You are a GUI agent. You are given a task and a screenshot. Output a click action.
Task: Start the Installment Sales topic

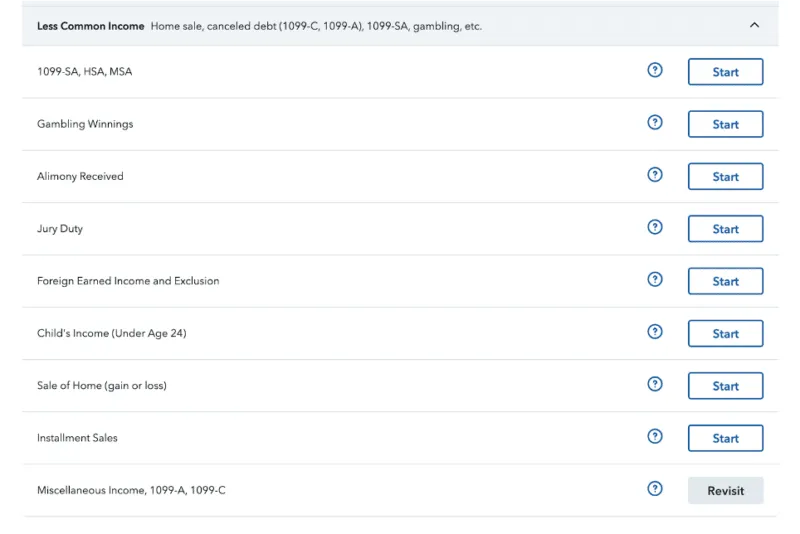point(725,438)
